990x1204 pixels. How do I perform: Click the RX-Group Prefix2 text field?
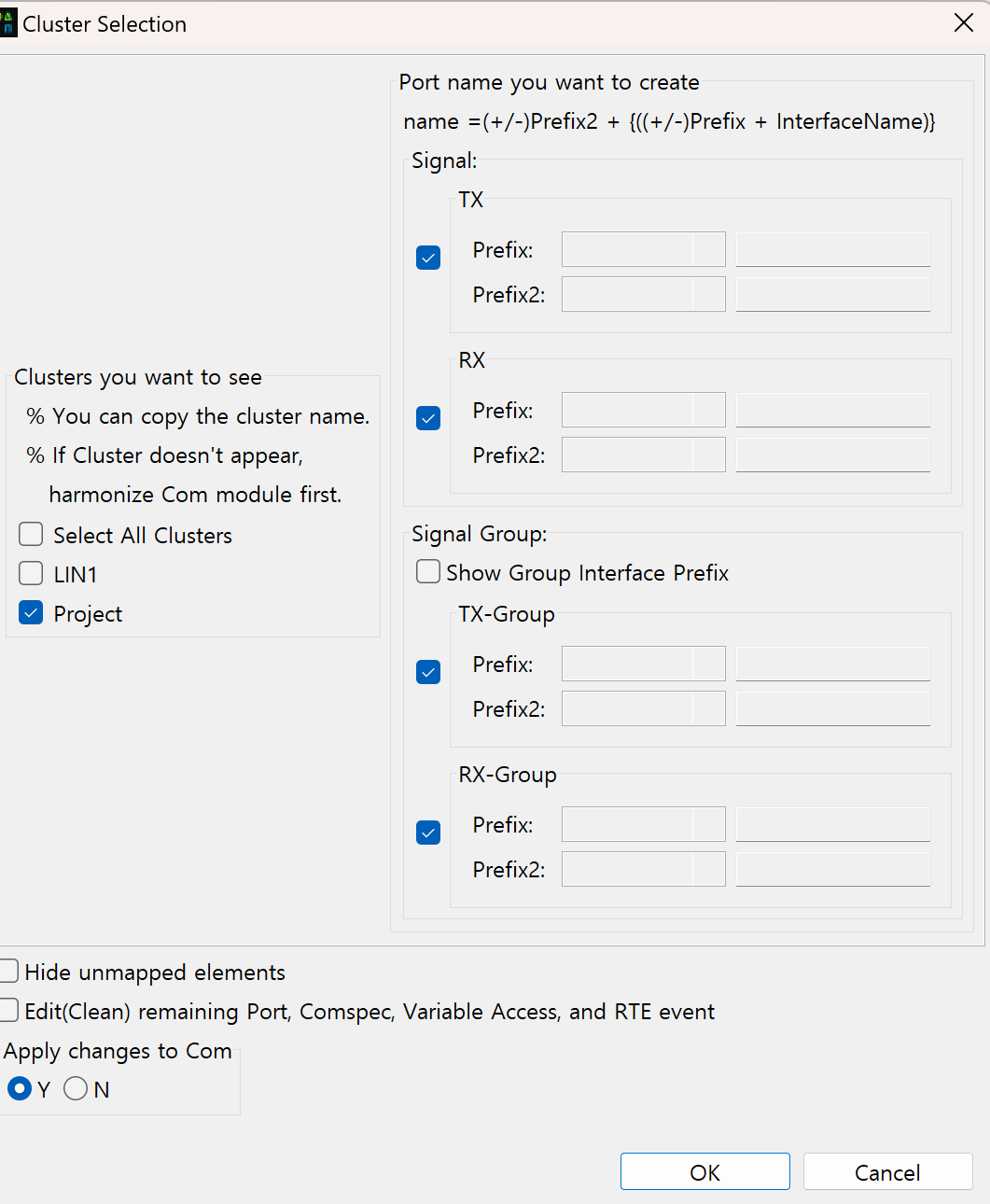click(833, 869)
